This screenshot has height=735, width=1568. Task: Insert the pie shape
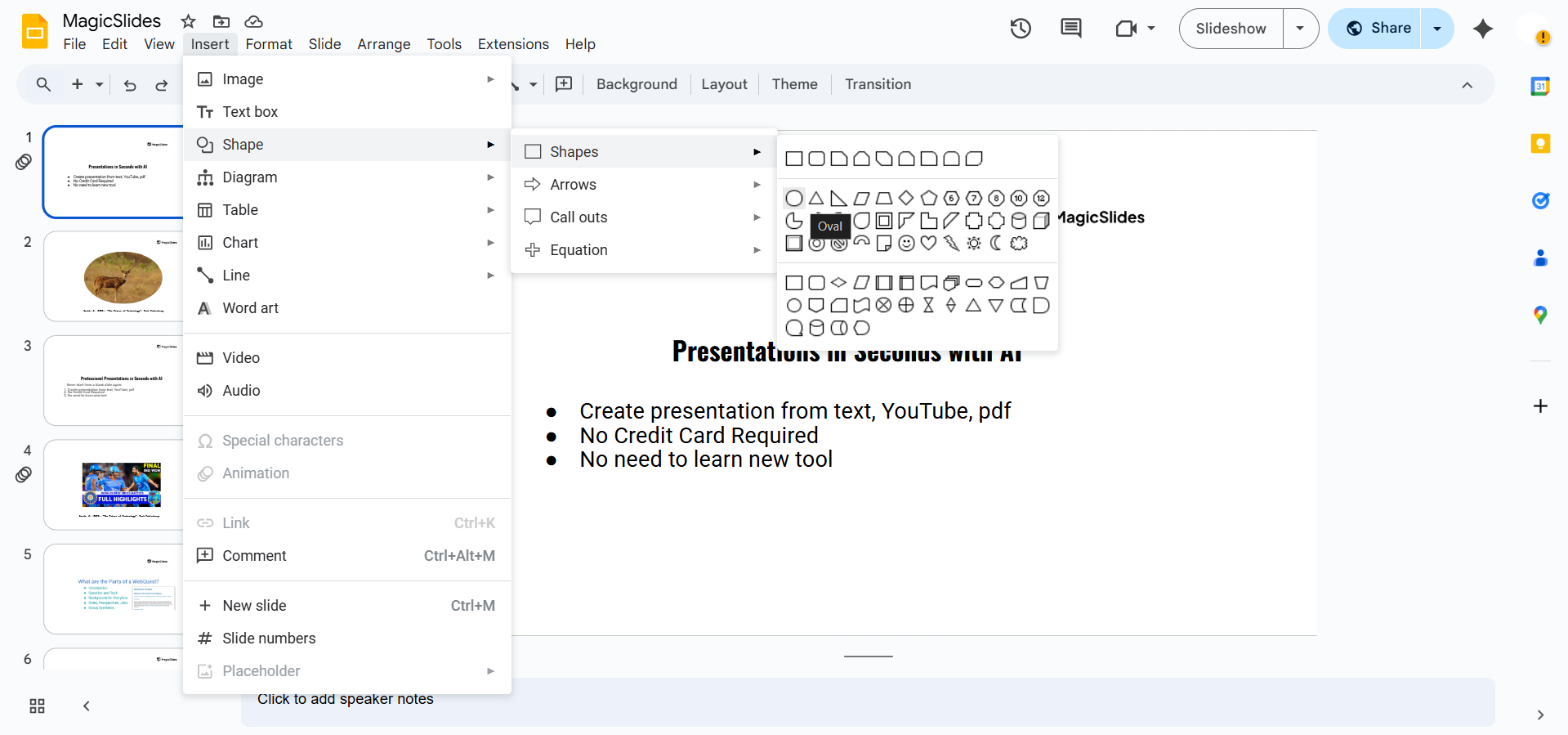[x=793, y=221]
